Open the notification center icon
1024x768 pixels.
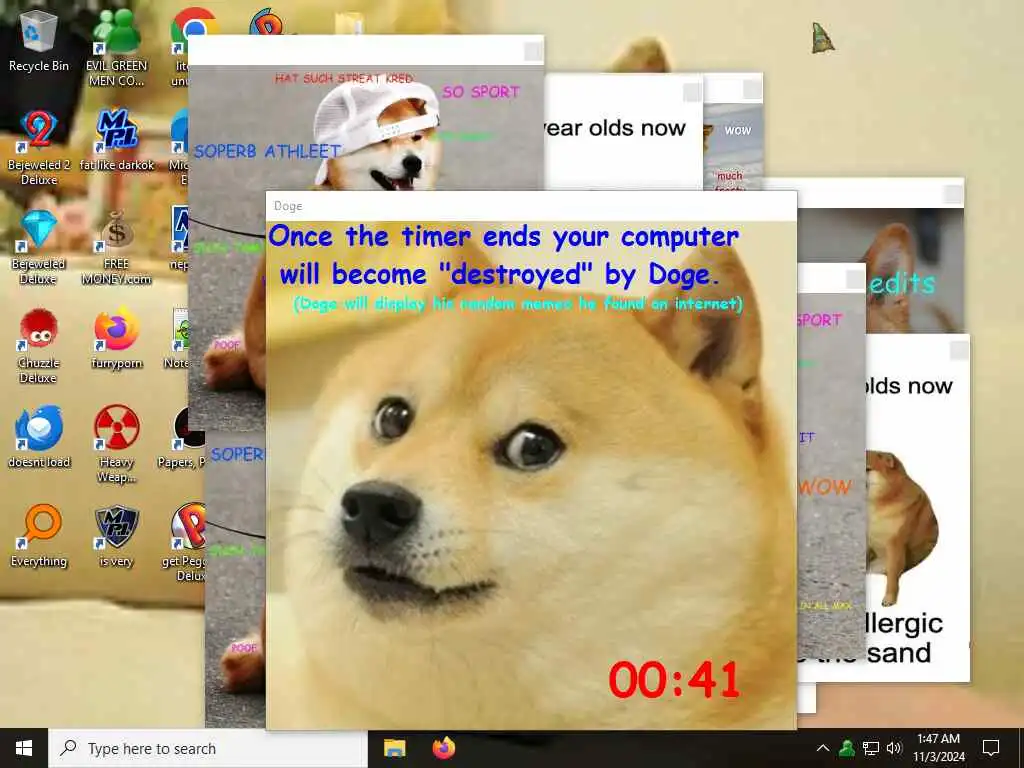991,748
